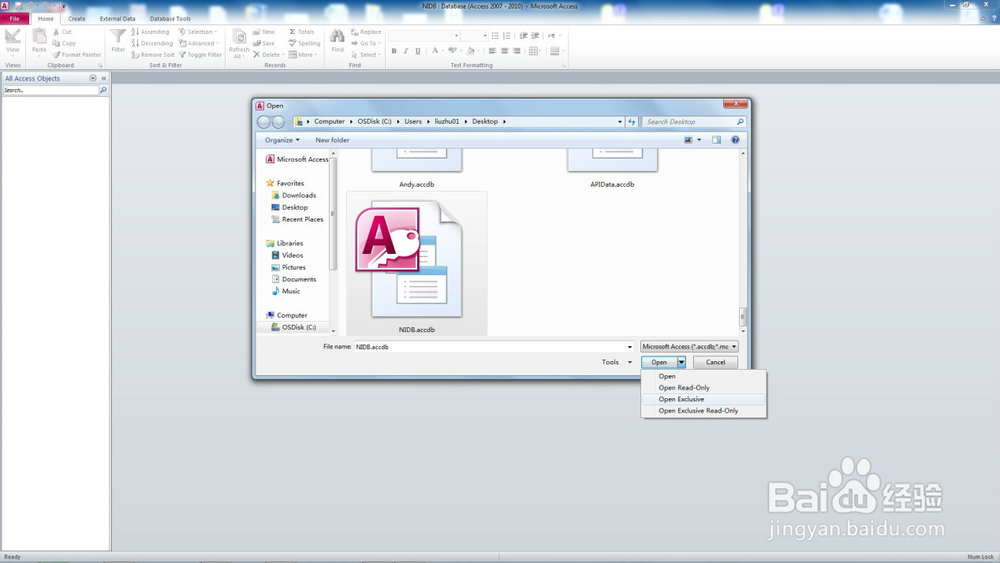Open the File tab
The image size is (1000, 563).
[x=15, y=18]
